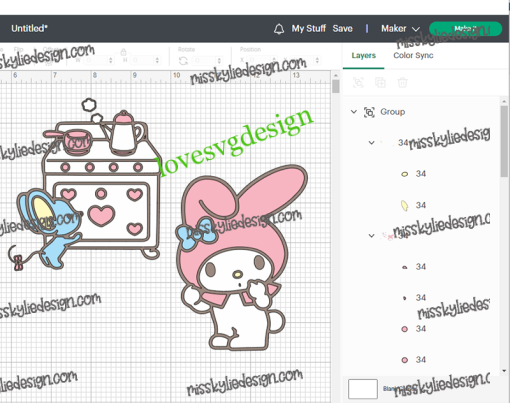Click the yellow petal layer thumbnail
The height and width of the screenshot is (403, 510).
[x=404, y=206]
